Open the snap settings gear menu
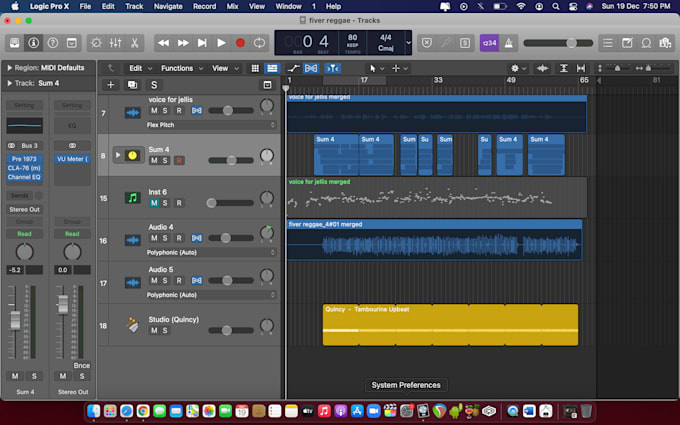Image resolution: width=680 pixels, height=425 pixels. click(x=518, y=68)
